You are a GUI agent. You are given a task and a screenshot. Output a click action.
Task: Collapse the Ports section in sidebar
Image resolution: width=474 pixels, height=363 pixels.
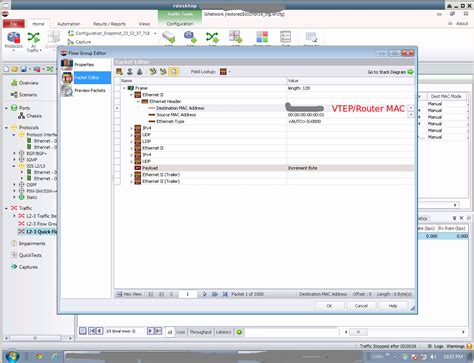click(x=6, y=108)
